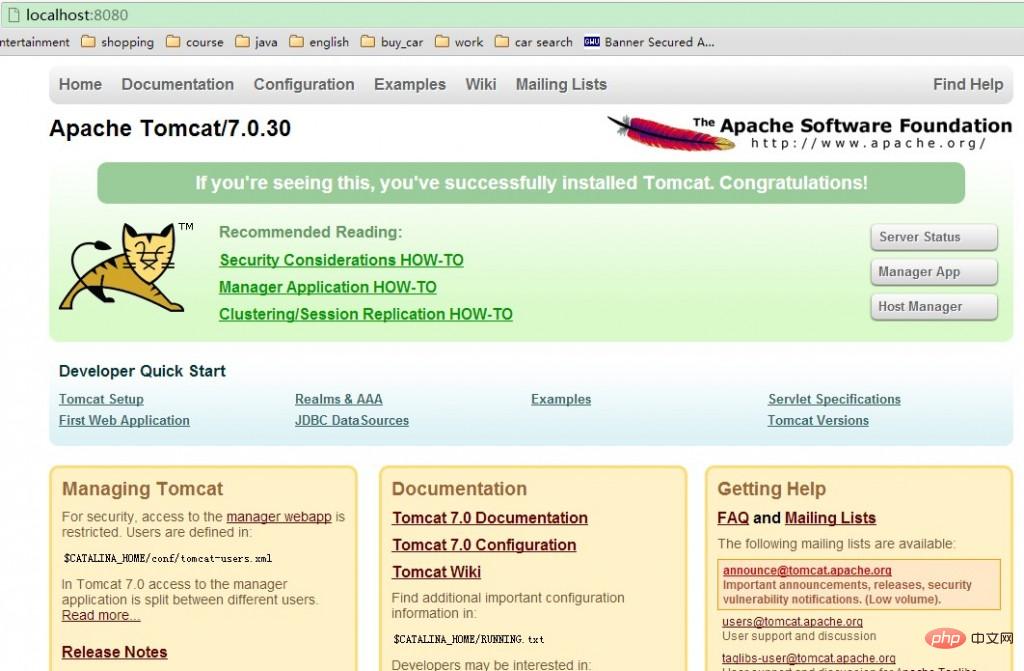The width and height of the screenshot is (1024, 671).
Task: Click the Tomcat cat logo
Action: click(121, 267)
